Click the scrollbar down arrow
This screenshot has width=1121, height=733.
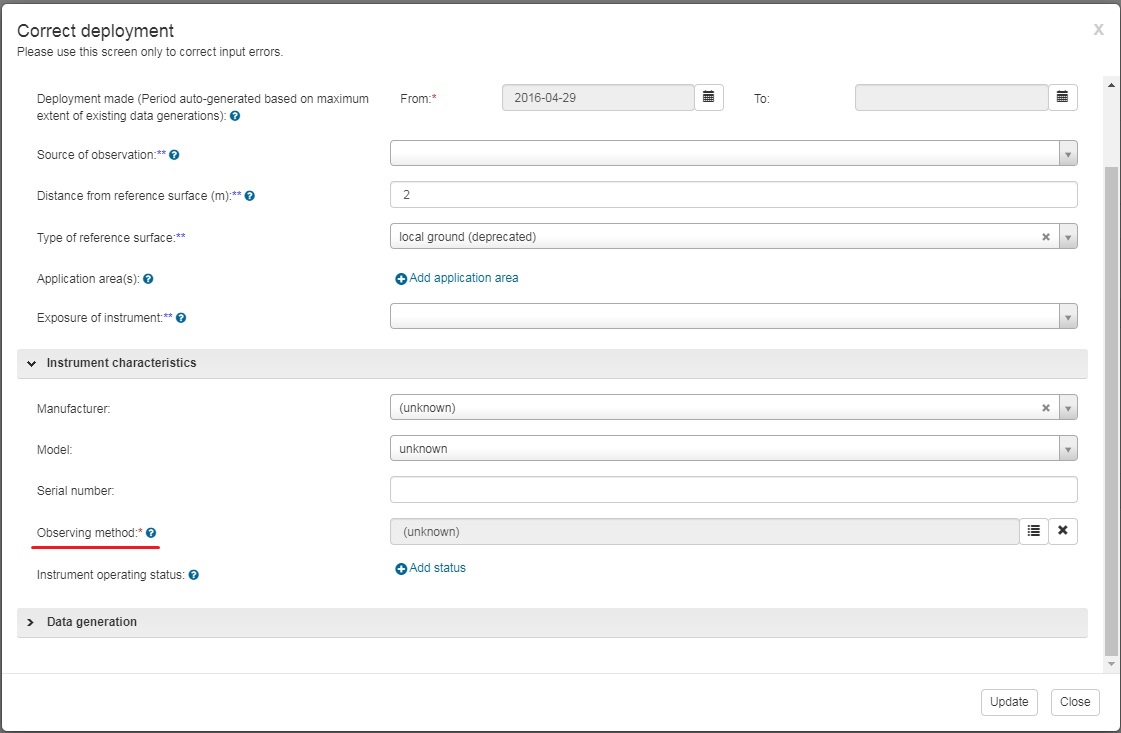(x=1111, y=664)
